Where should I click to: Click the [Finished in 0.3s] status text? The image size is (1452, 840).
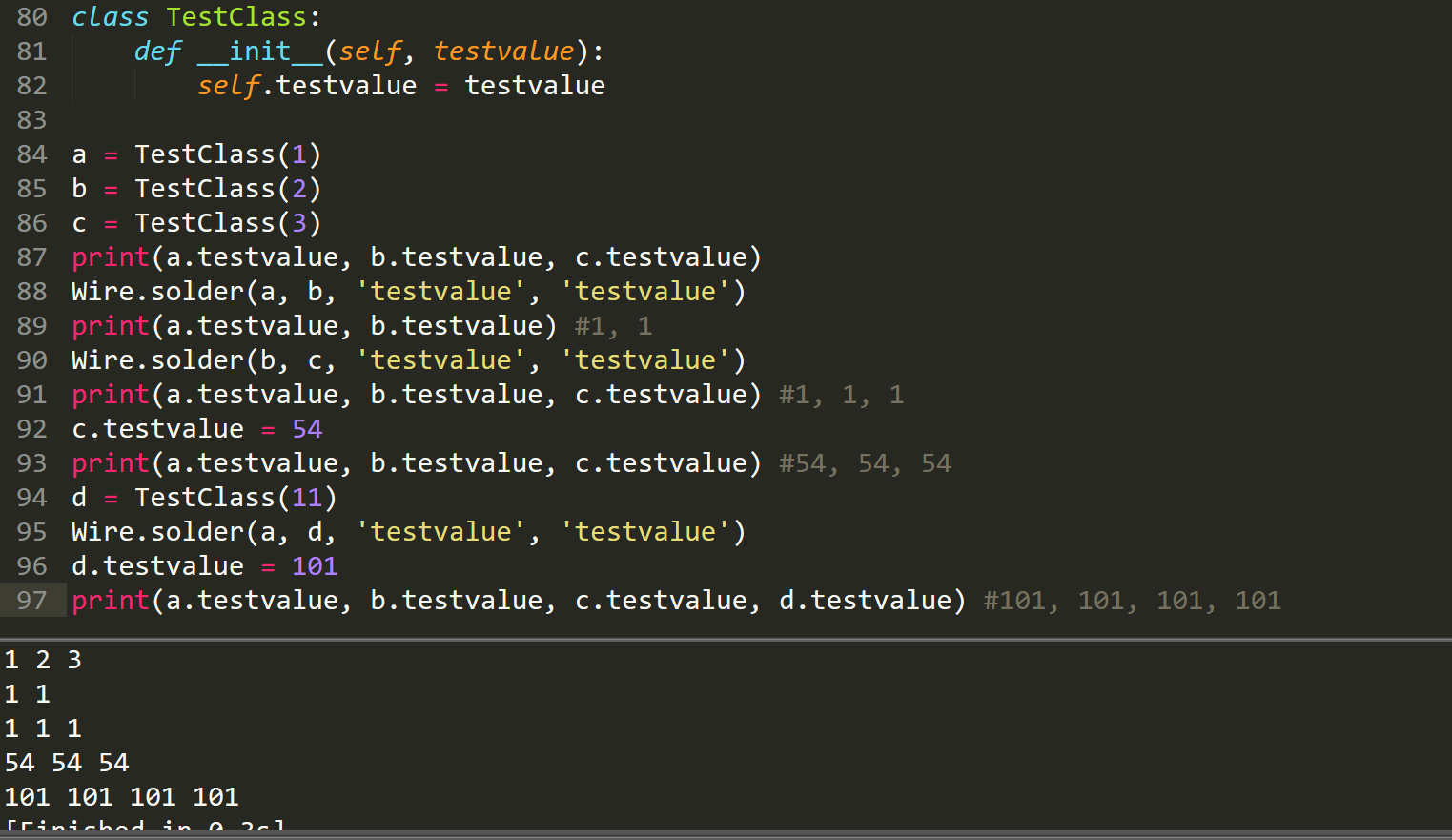[143, 828]
